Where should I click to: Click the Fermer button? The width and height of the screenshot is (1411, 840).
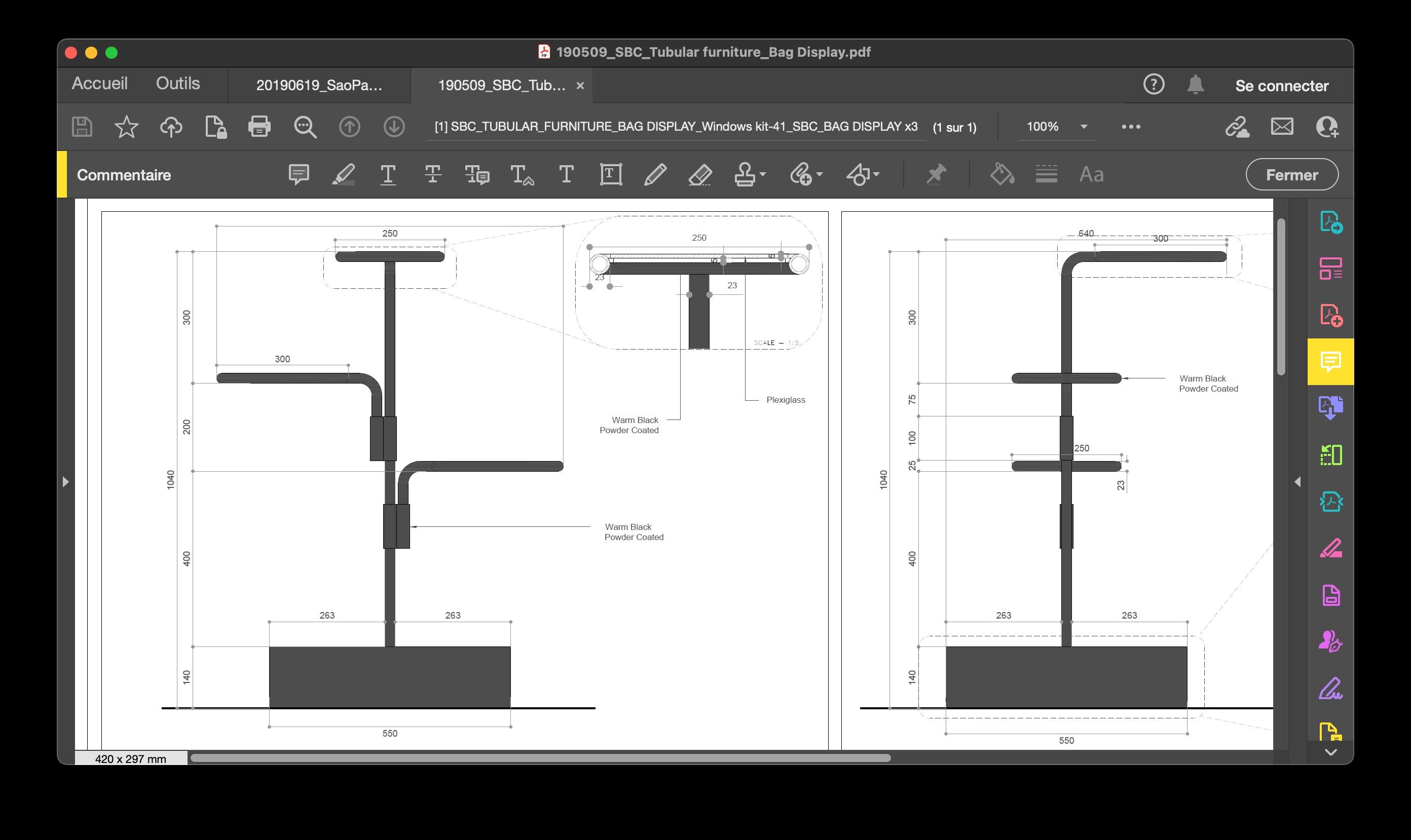pos(1291,175)
